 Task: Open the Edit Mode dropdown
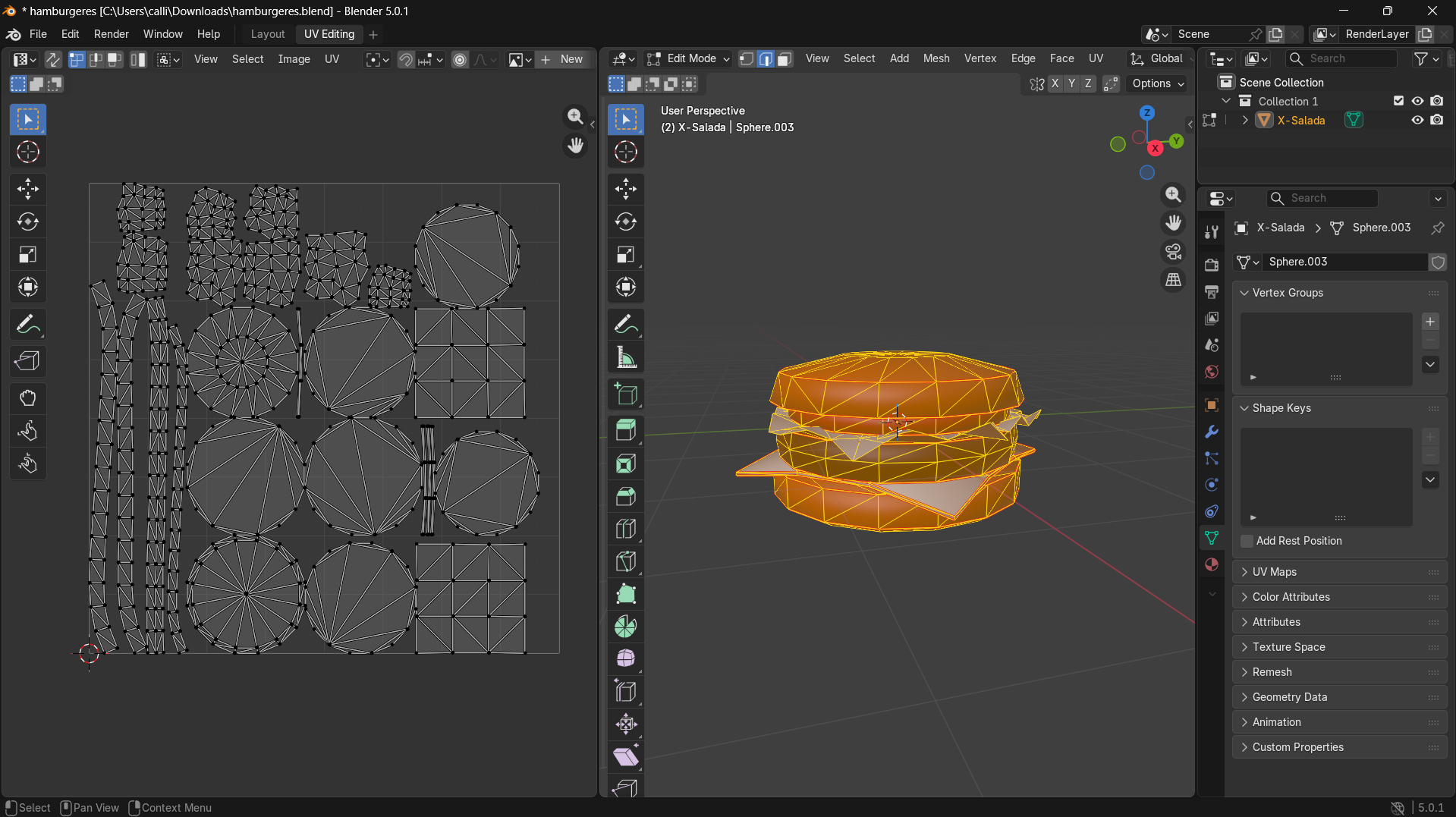(x=689, y=58)
